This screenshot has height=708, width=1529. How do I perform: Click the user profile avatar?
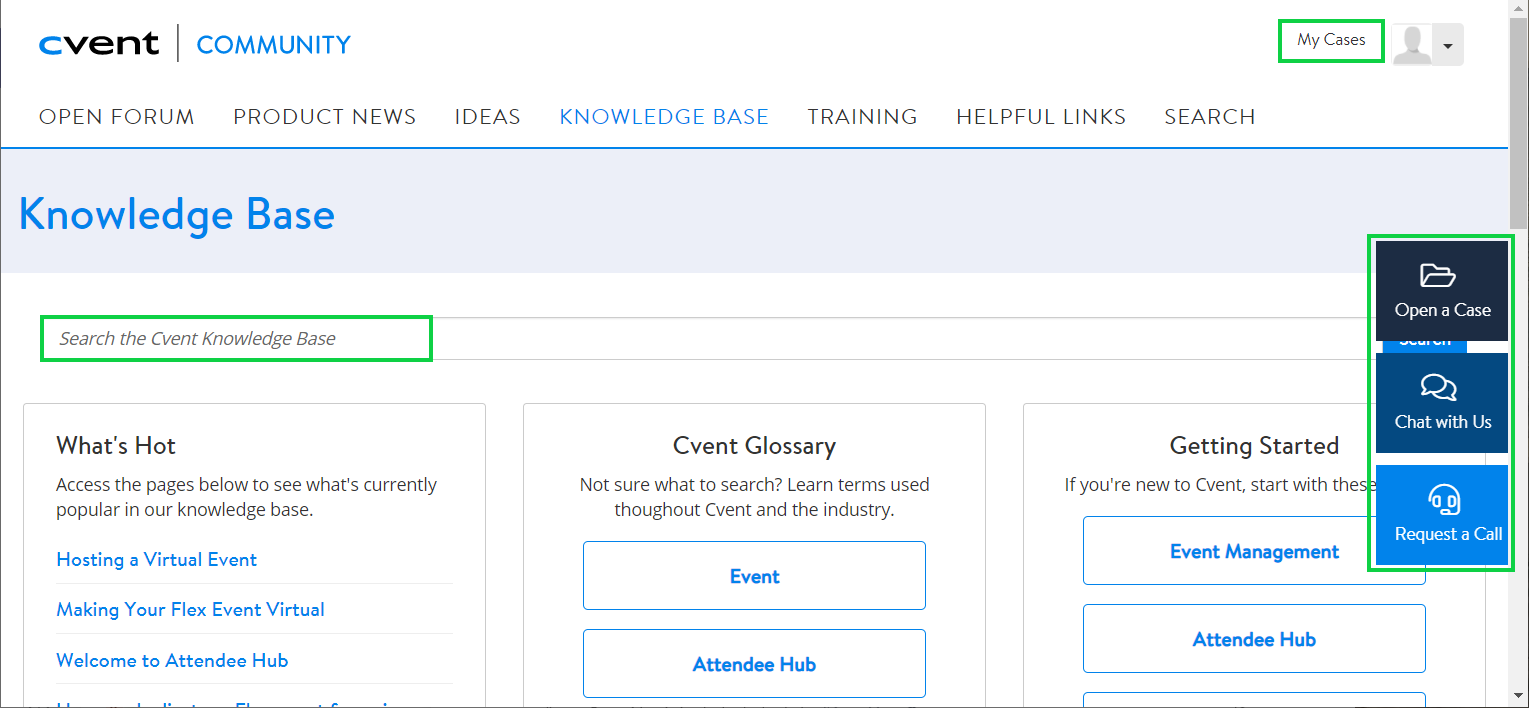1412,45
